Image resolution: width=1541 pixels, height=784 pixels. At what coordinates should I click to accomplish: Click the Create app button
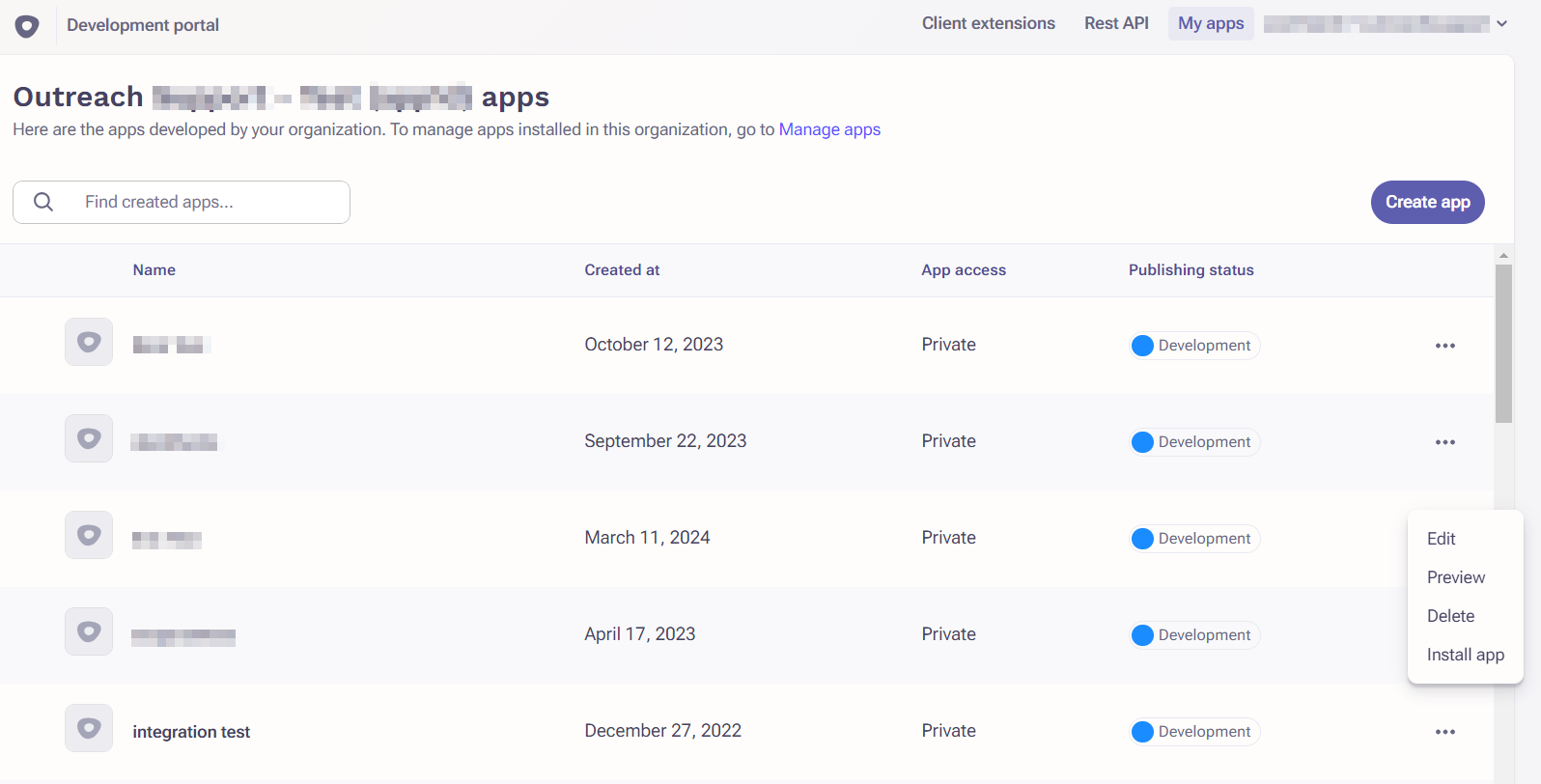click(x=1428, y=202)
